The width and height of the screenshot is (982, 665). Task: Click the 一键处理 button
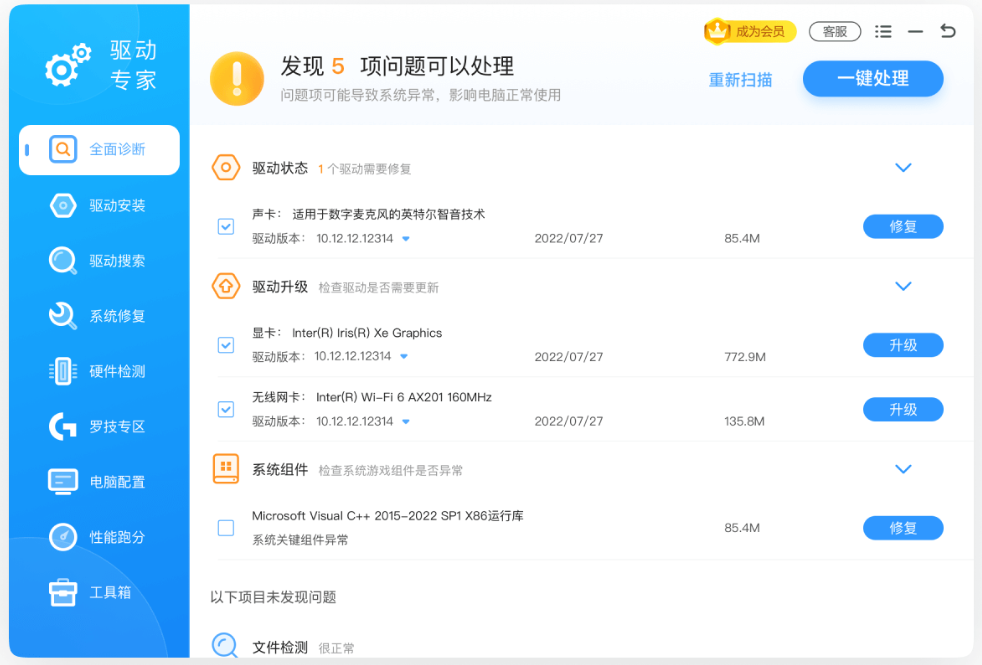pyautogui.click(x=873, y=79)
